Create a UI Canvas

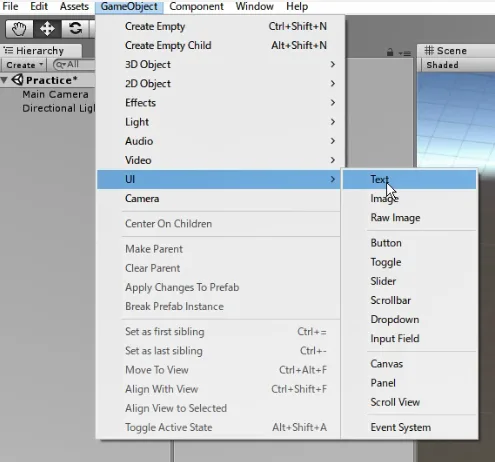pyautogui.click(x=409, y=364)
